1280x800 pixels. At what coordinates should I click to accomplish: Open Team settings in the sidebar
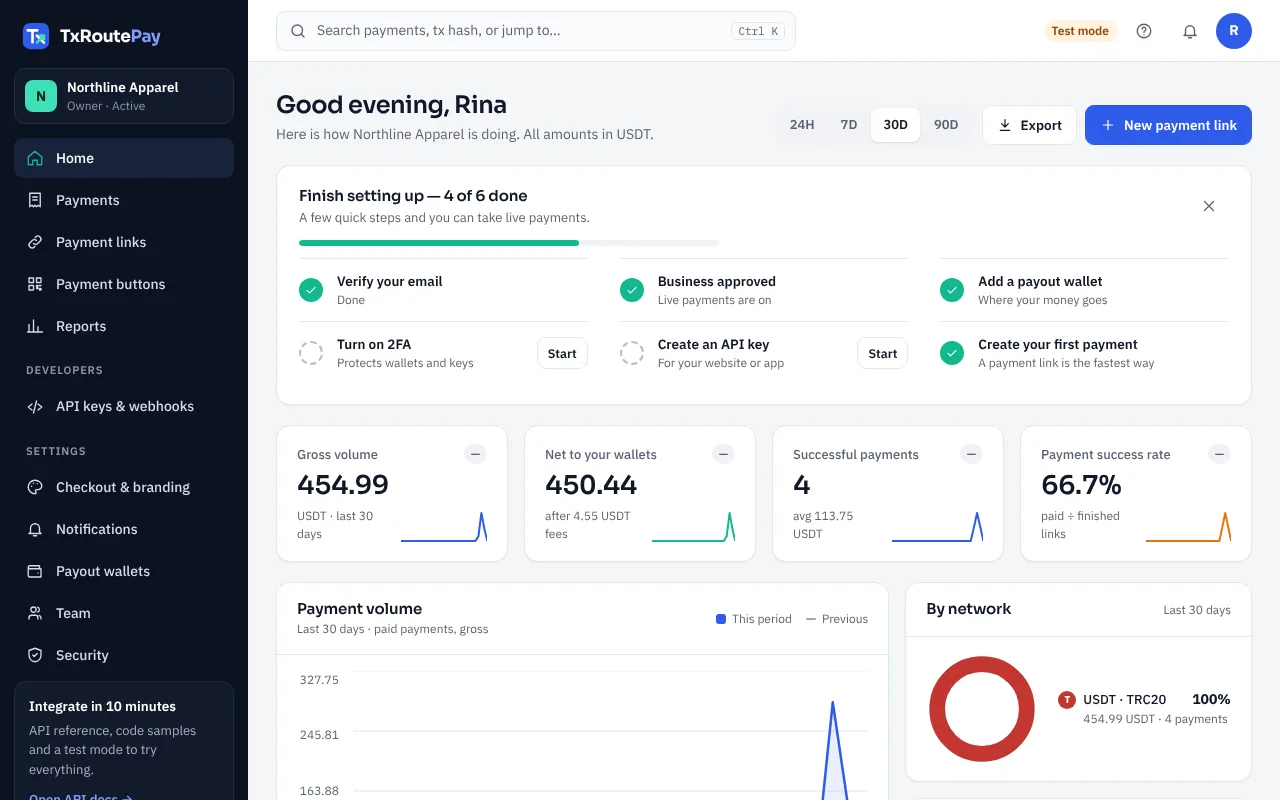[x=124, y=613]
